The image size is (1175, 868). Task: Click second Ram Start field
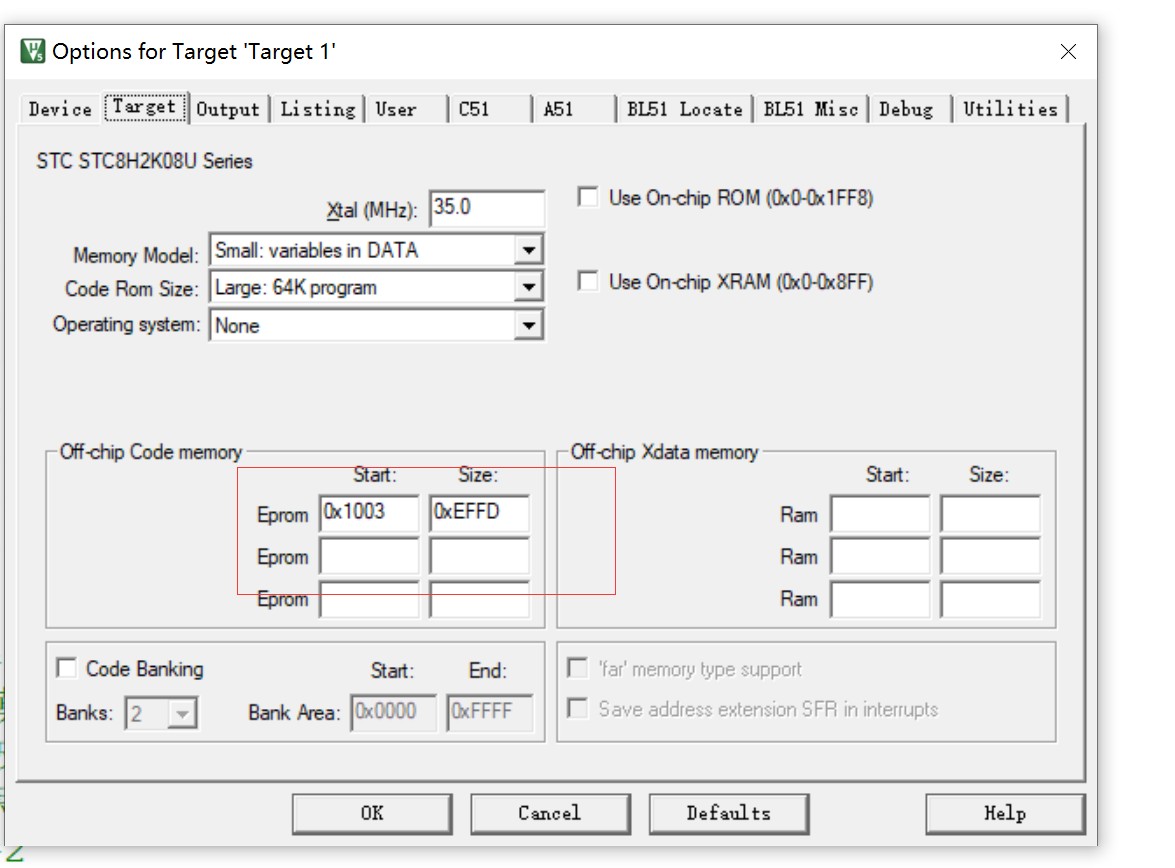click(880, 556)
